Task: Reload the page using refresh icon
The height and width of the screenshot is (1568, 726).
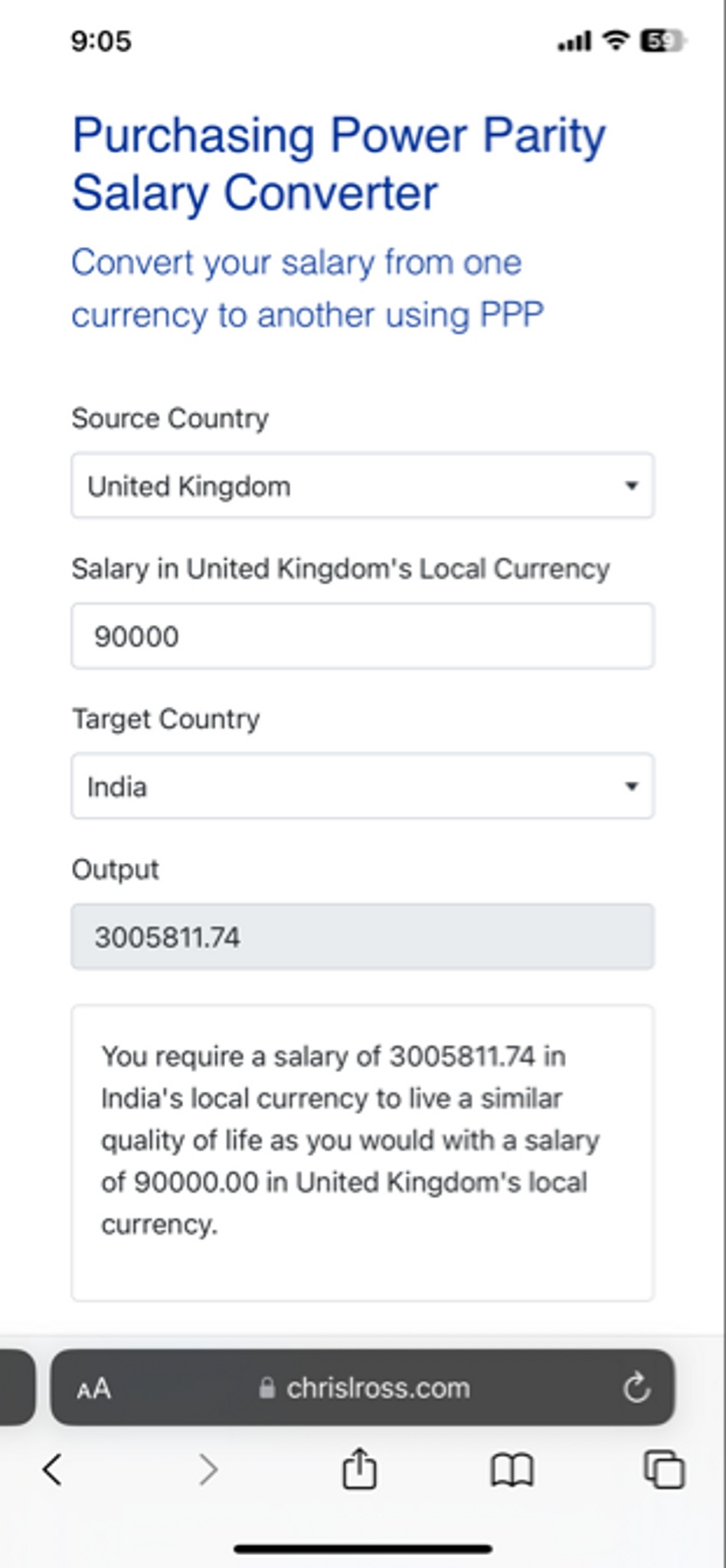Action: 636,1387
